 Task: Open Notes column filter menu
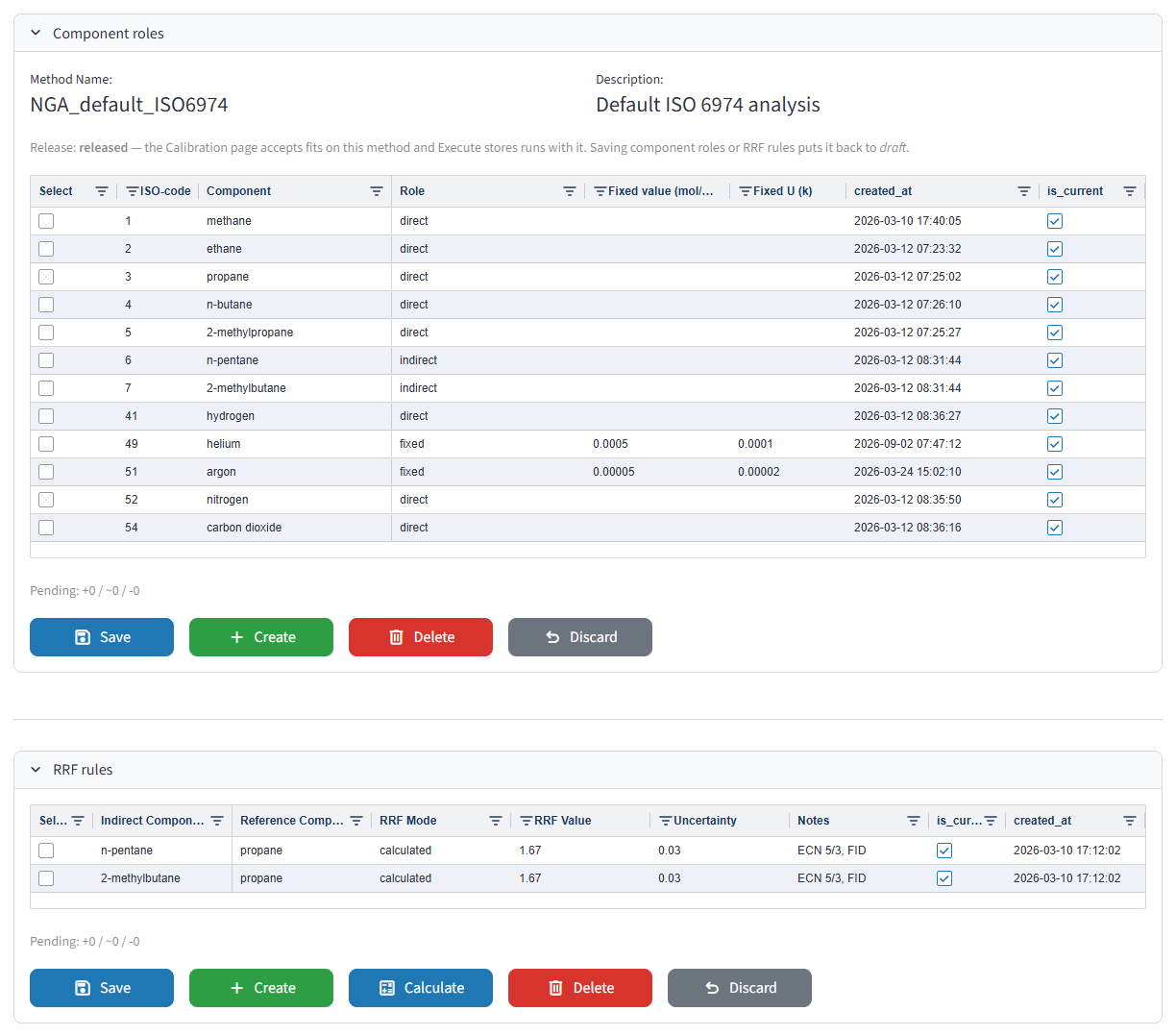pos(914,821)
